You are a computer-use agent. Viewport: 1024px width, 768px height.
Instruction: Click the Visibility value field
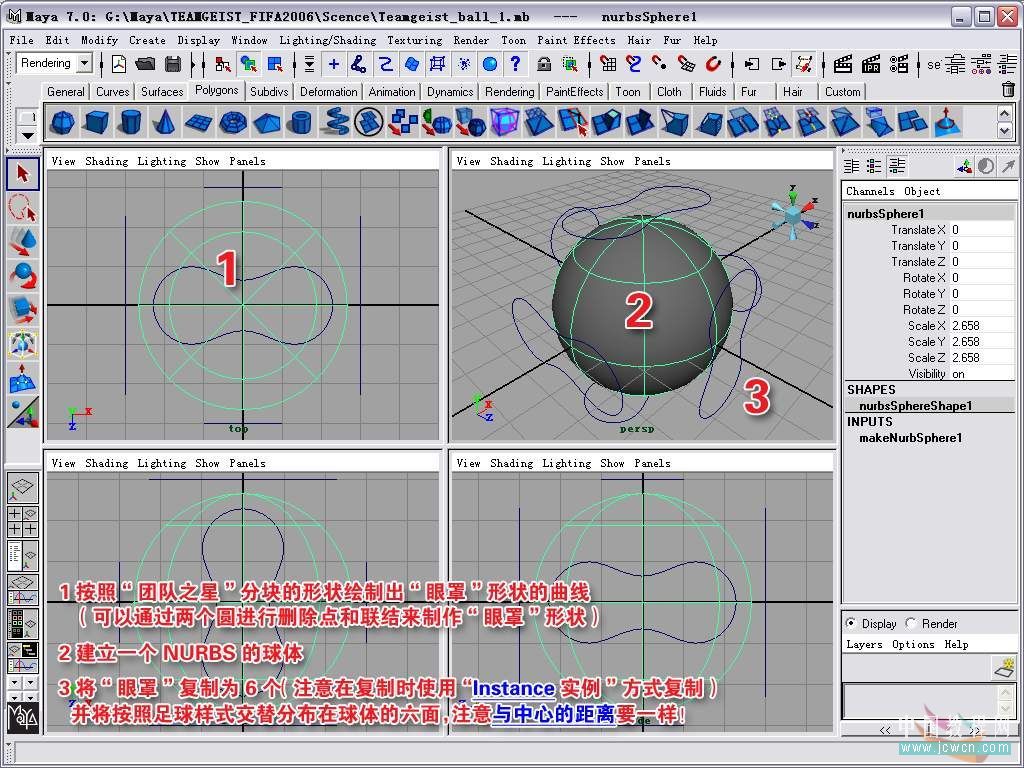pos(982,374)
